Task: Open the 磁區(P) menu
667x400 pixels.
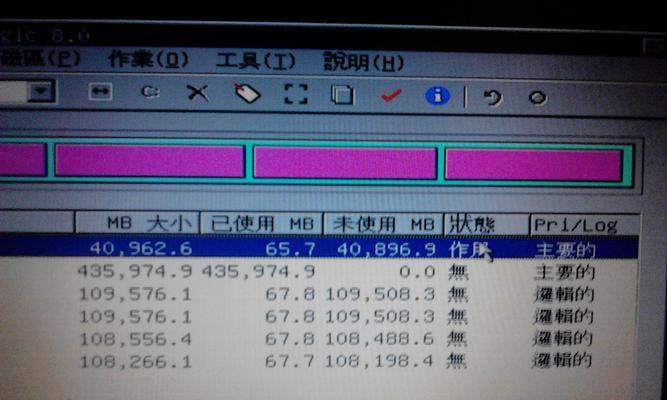Action: pos(39,58)
